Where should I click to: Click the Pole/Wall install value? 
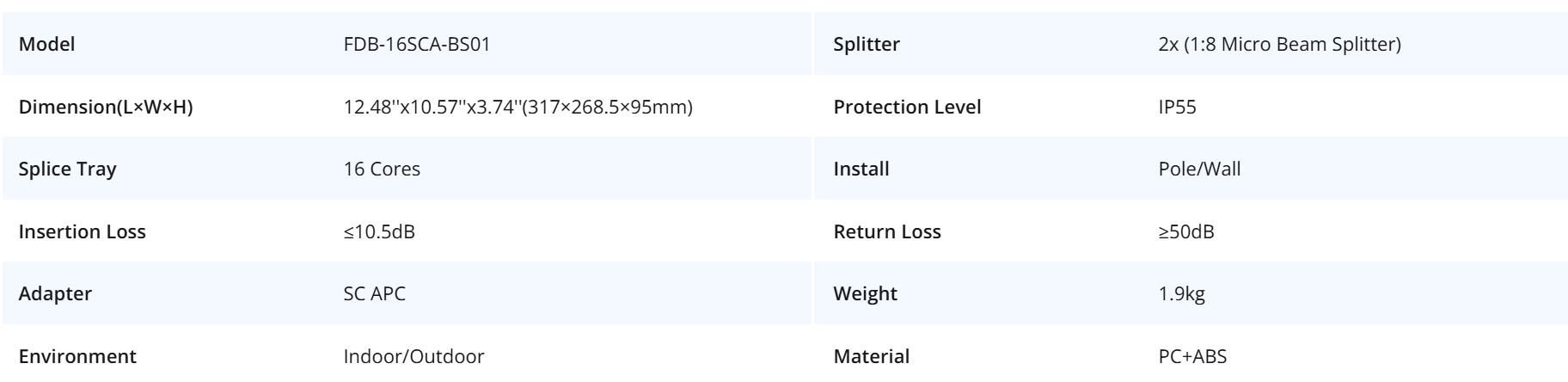coord(1199,169)
